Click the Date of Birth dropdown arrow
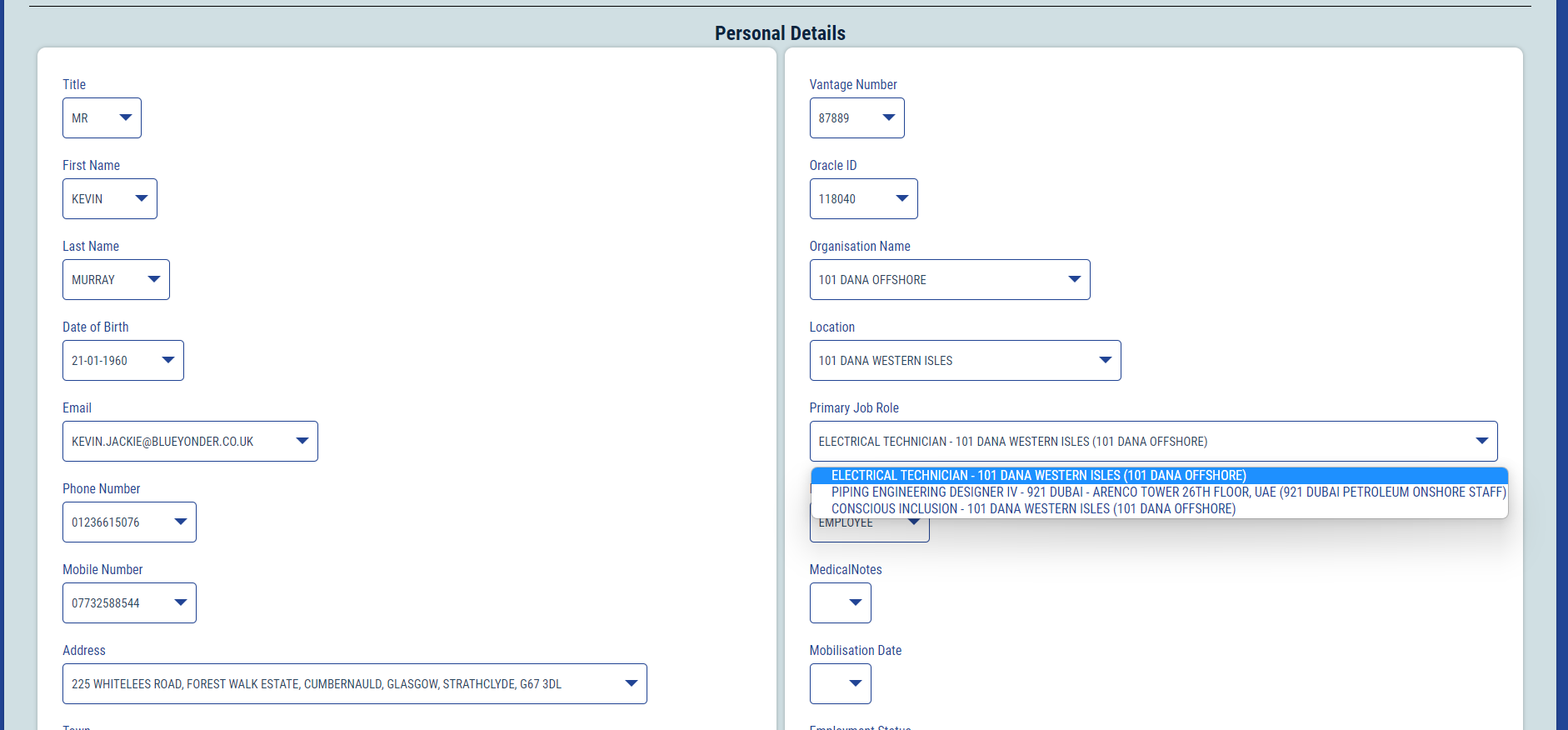1568x730 pixels. (x=167, y=361)
